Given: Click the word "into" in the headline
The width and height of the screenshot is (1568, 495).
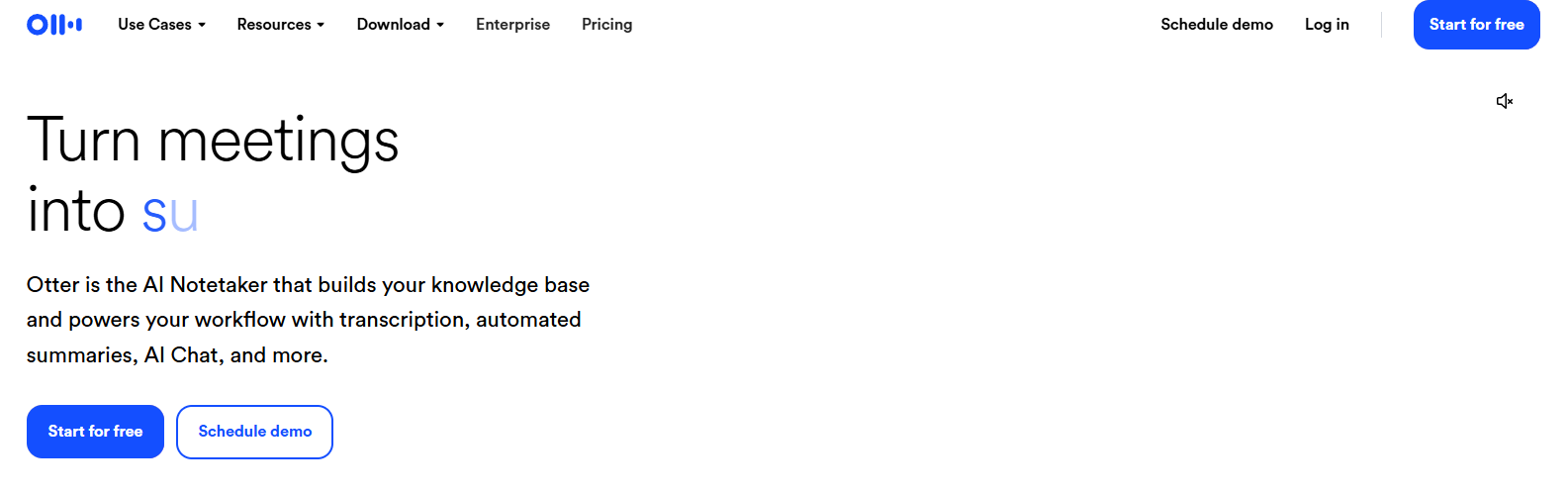Looking at the screenshot, I should (x=76, y=211).
